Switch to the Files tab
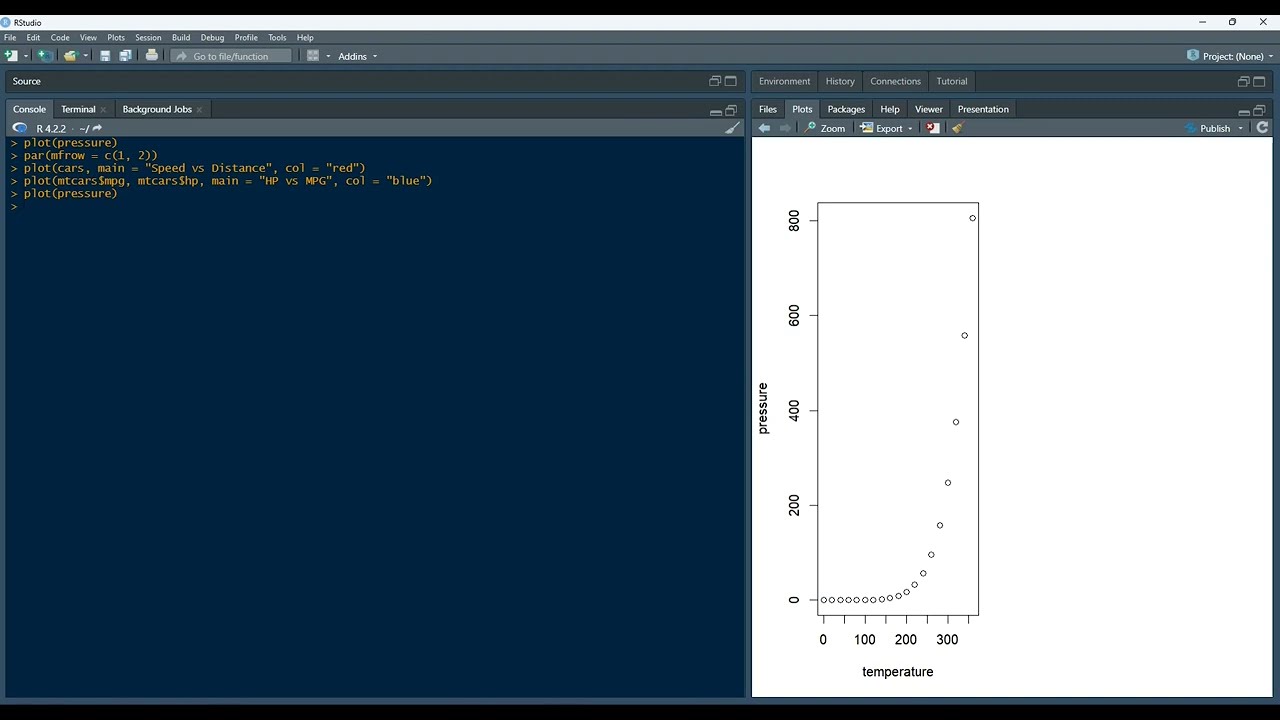The width and height of the screenshot is (1280, 720). tap(768, 109)
